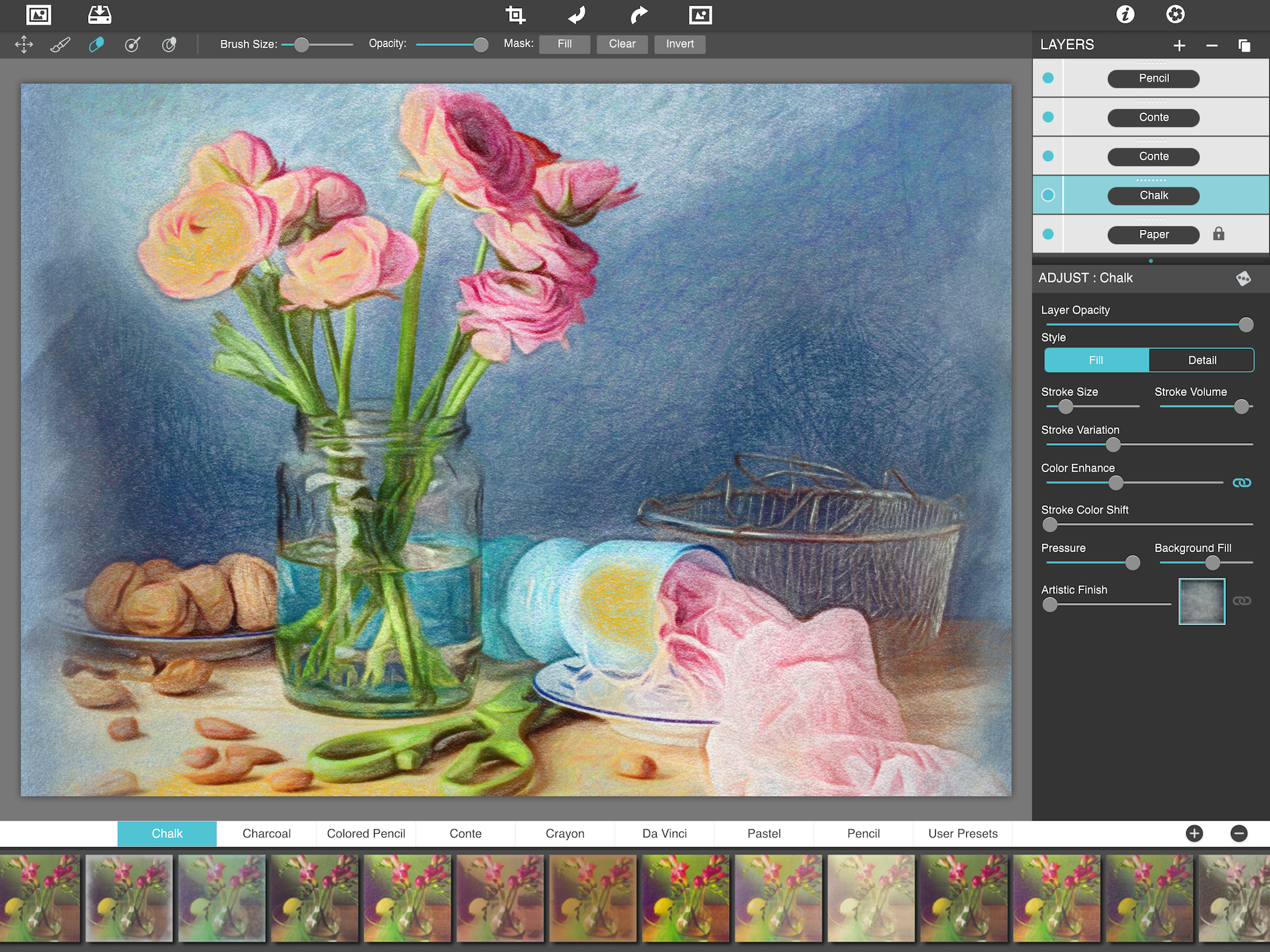Open the Colored Pencil presets tab

tap(366, 834)
